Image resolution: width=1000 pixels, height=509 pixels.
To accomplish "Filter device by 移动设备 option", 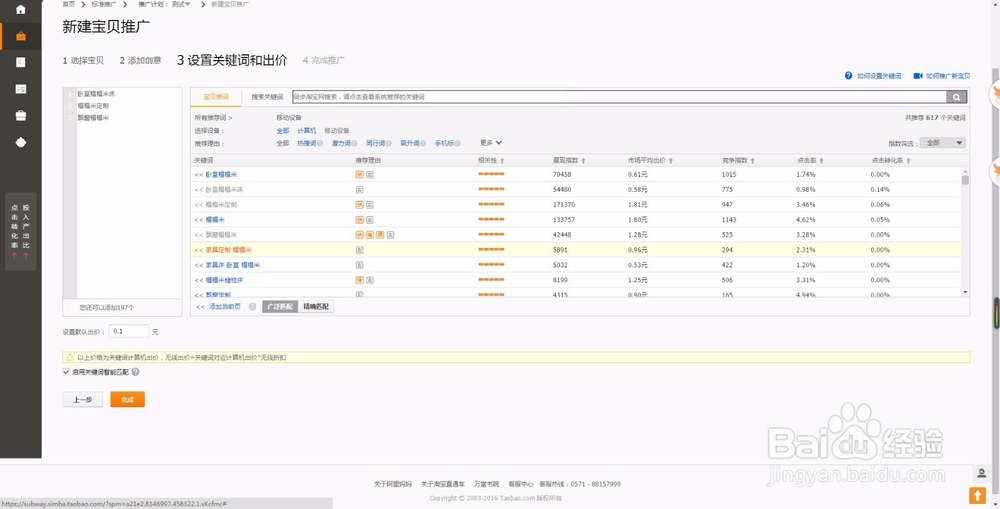I will [337, 131].
